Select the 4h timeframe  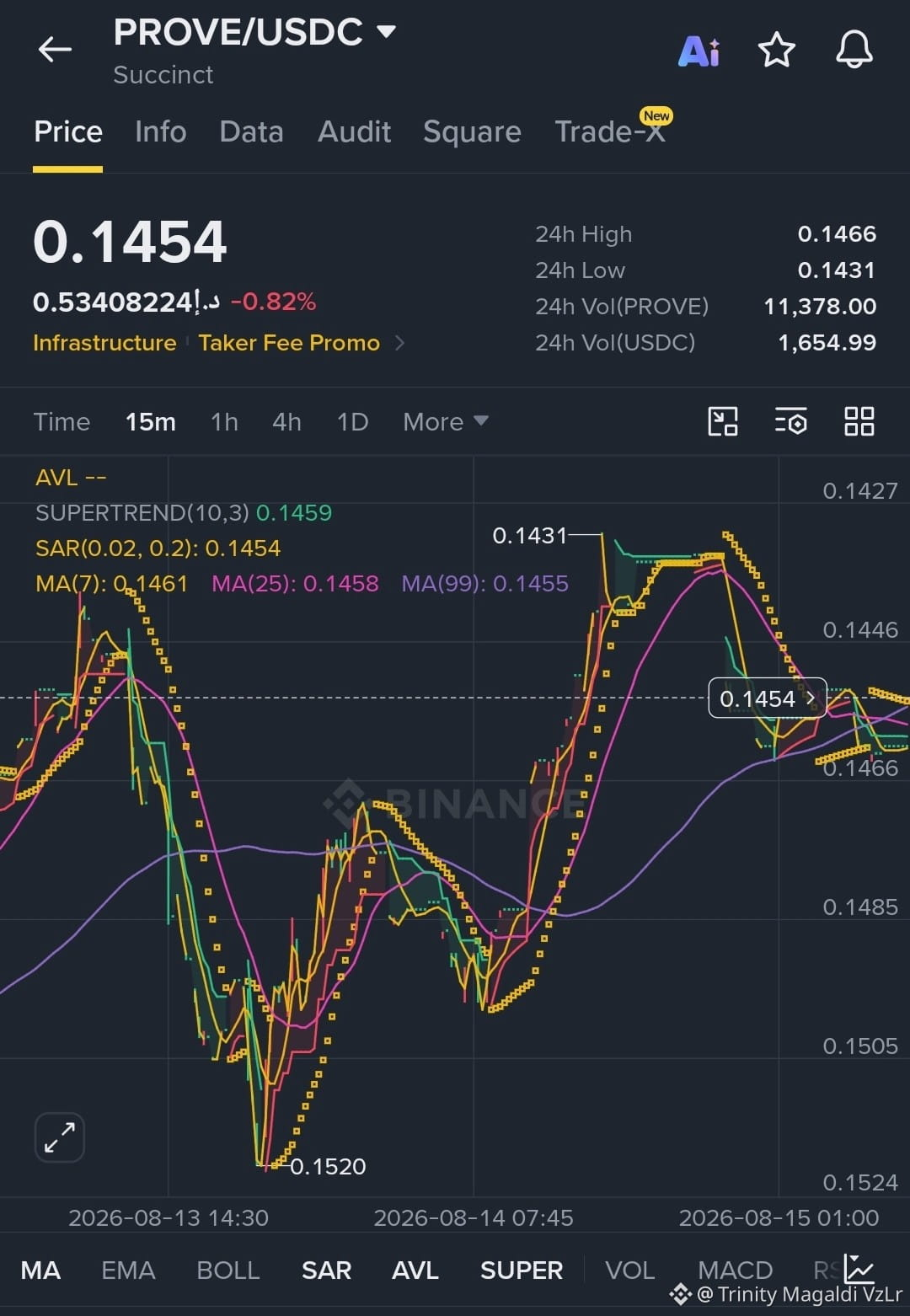pyautogui.click(x=286, y=421)
